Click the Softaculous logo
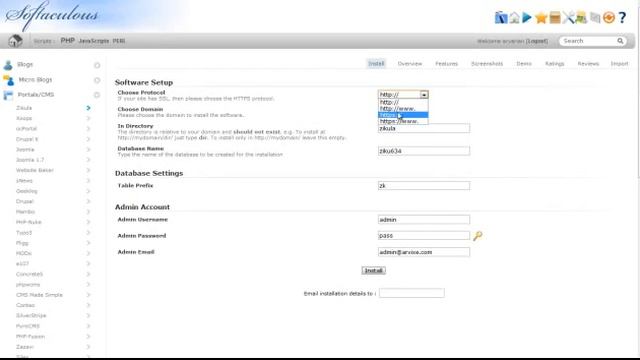The height and width of the screenshot is (360, 640). (x=52, y=16)
